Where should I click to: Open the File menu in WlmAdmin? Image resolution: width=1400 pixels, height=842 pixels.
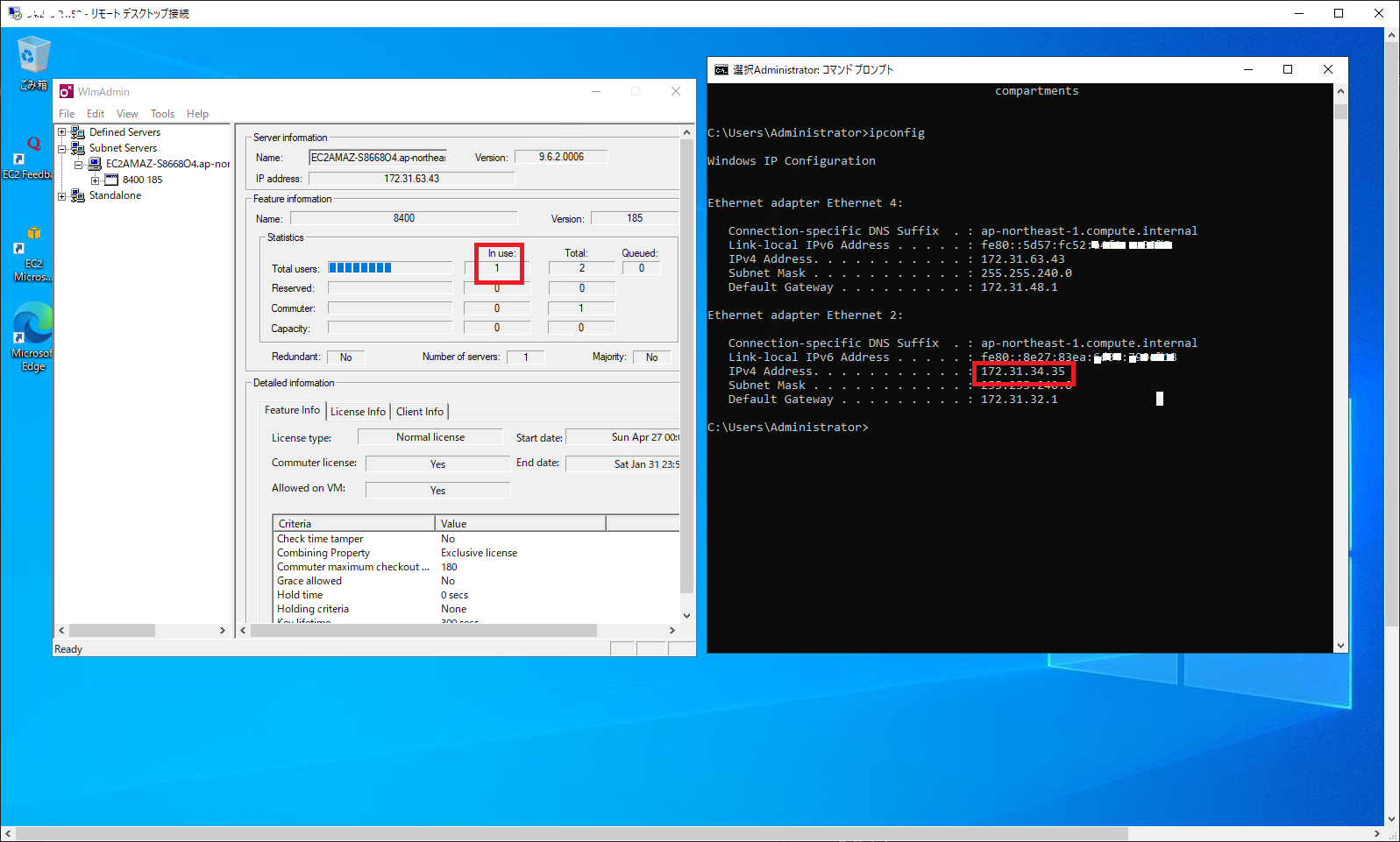click(67, 114)
